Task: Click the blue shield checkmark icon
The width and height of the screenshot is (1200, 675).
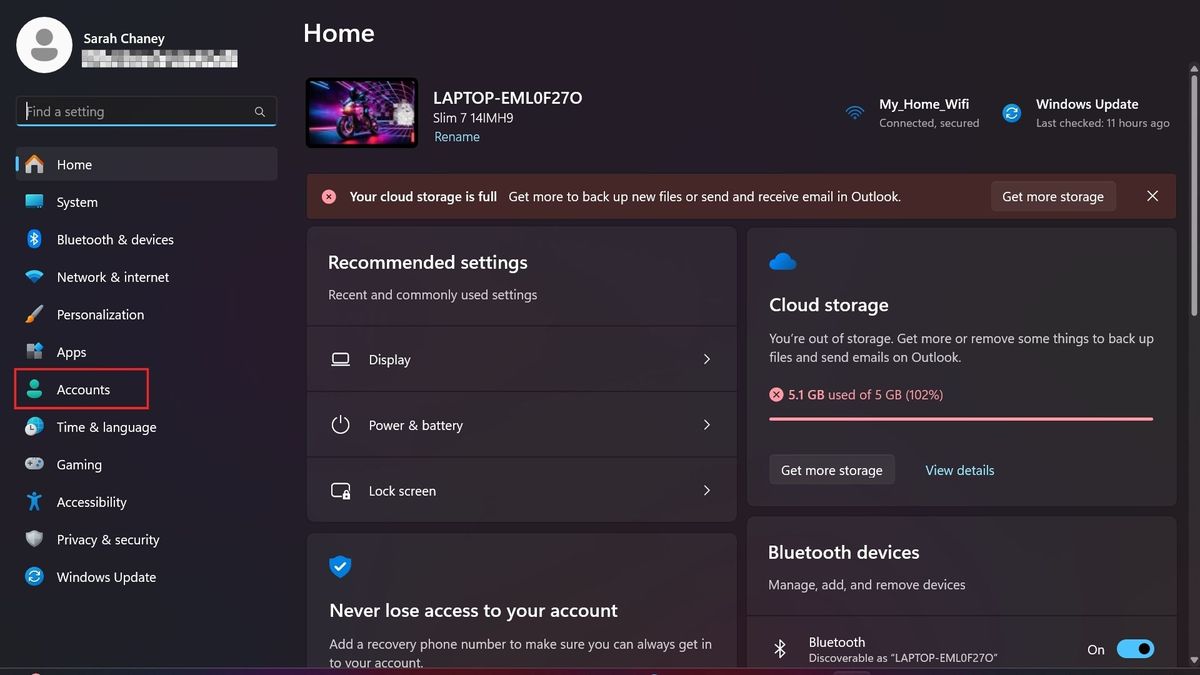Action: [x=341, y=567]
